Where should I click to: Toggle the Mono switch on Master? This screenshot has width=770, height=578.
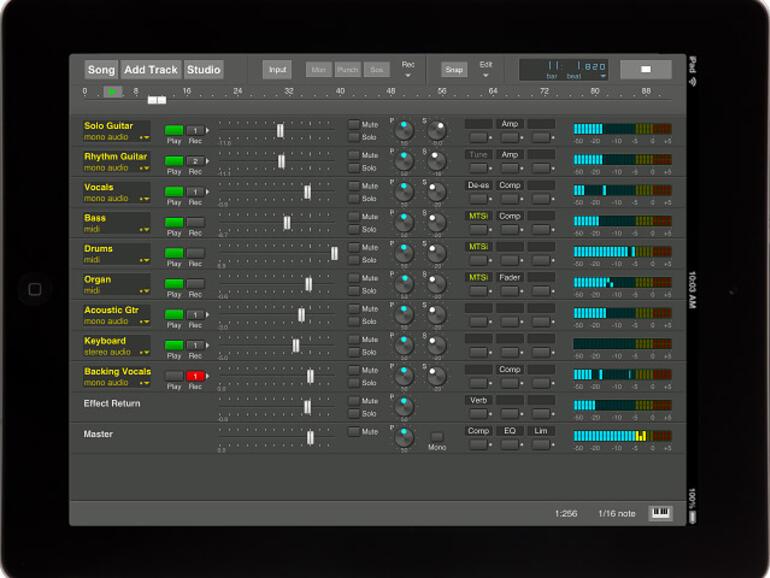tap(437, 437)
